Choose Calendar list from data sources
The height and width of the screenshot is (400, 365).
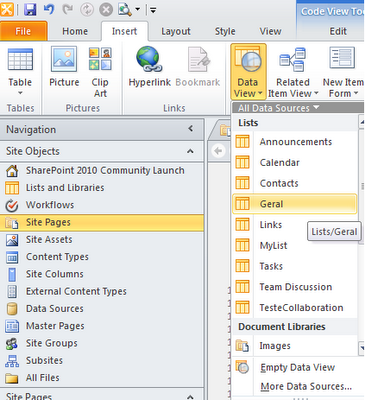pyautogui.click(x=295, y=163)
